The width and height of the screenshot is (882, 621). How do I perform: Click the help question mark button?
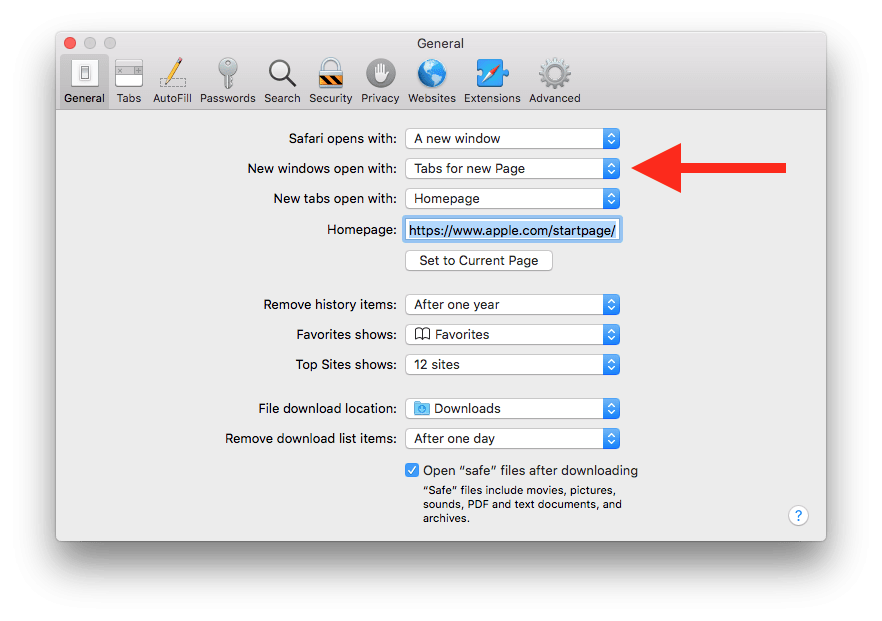click(798, 515)
